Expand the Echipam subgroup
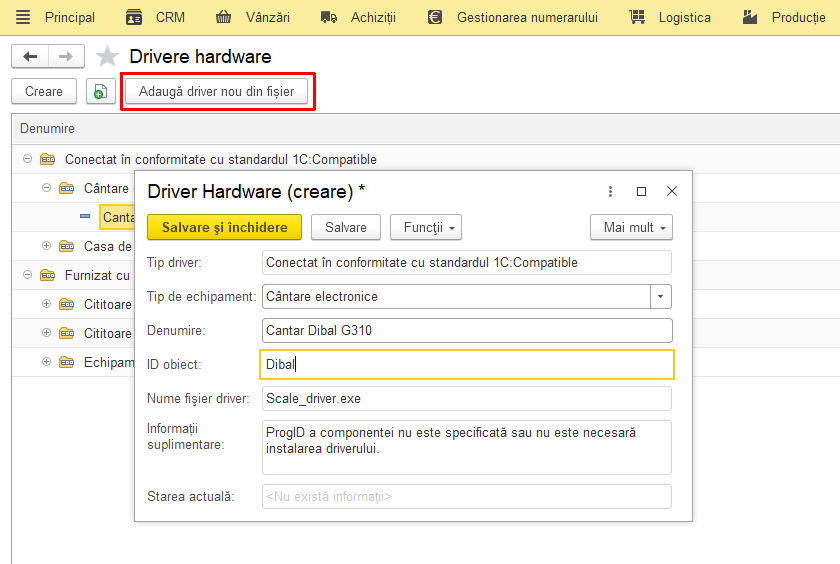The height and width of the screenshot is (564, 840). click(47, 362)
